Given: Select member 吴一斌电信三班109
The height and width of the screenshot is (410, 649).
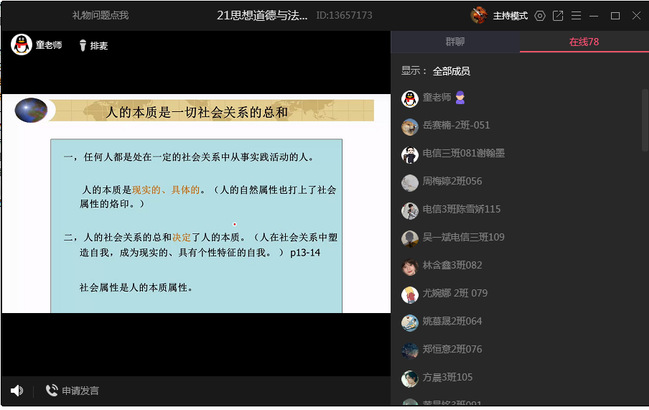Looking at the screenshot, I should [x=463, y=238].
